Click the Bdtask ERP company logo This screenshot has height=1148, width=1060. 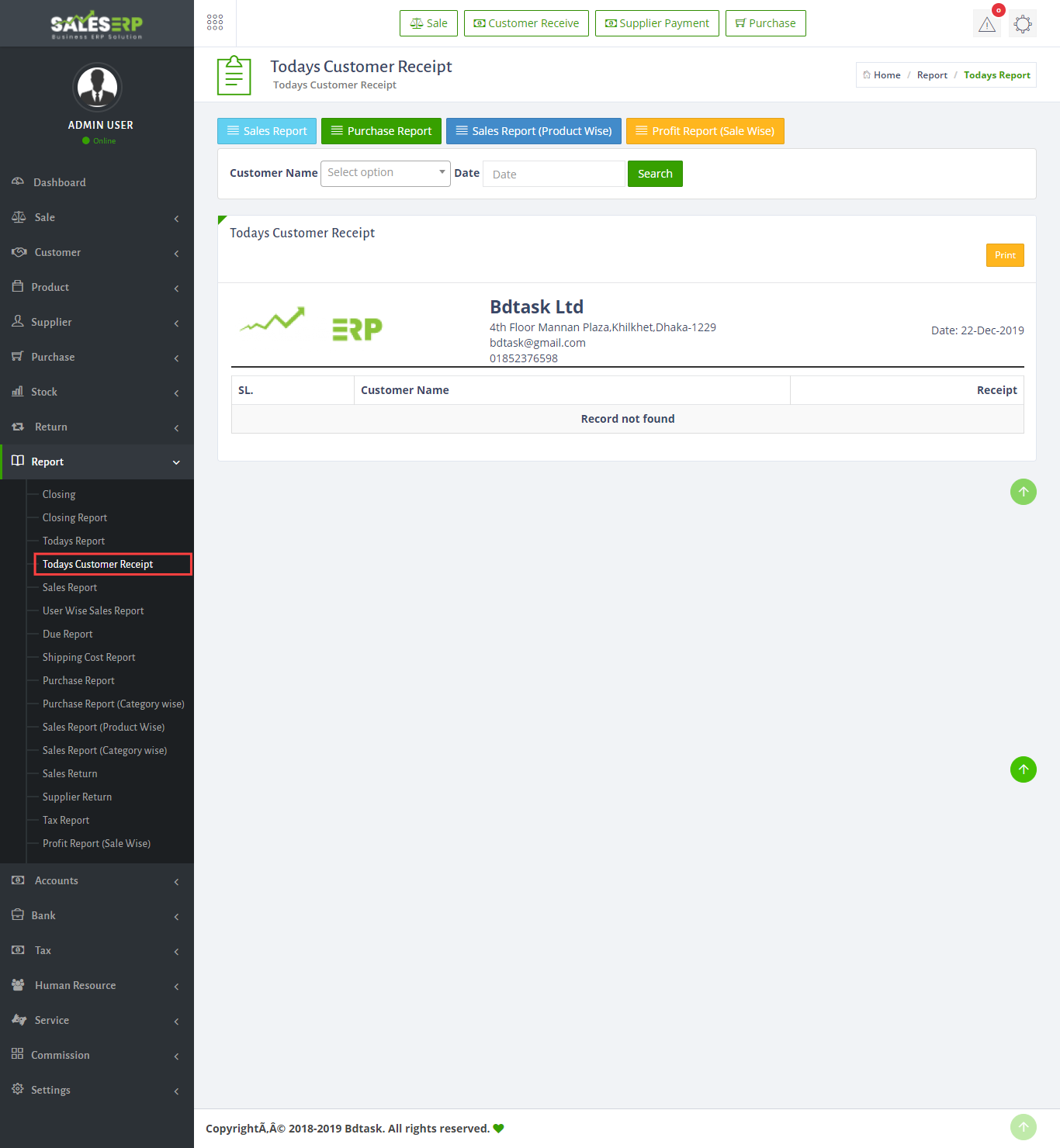tap(311, 324)
